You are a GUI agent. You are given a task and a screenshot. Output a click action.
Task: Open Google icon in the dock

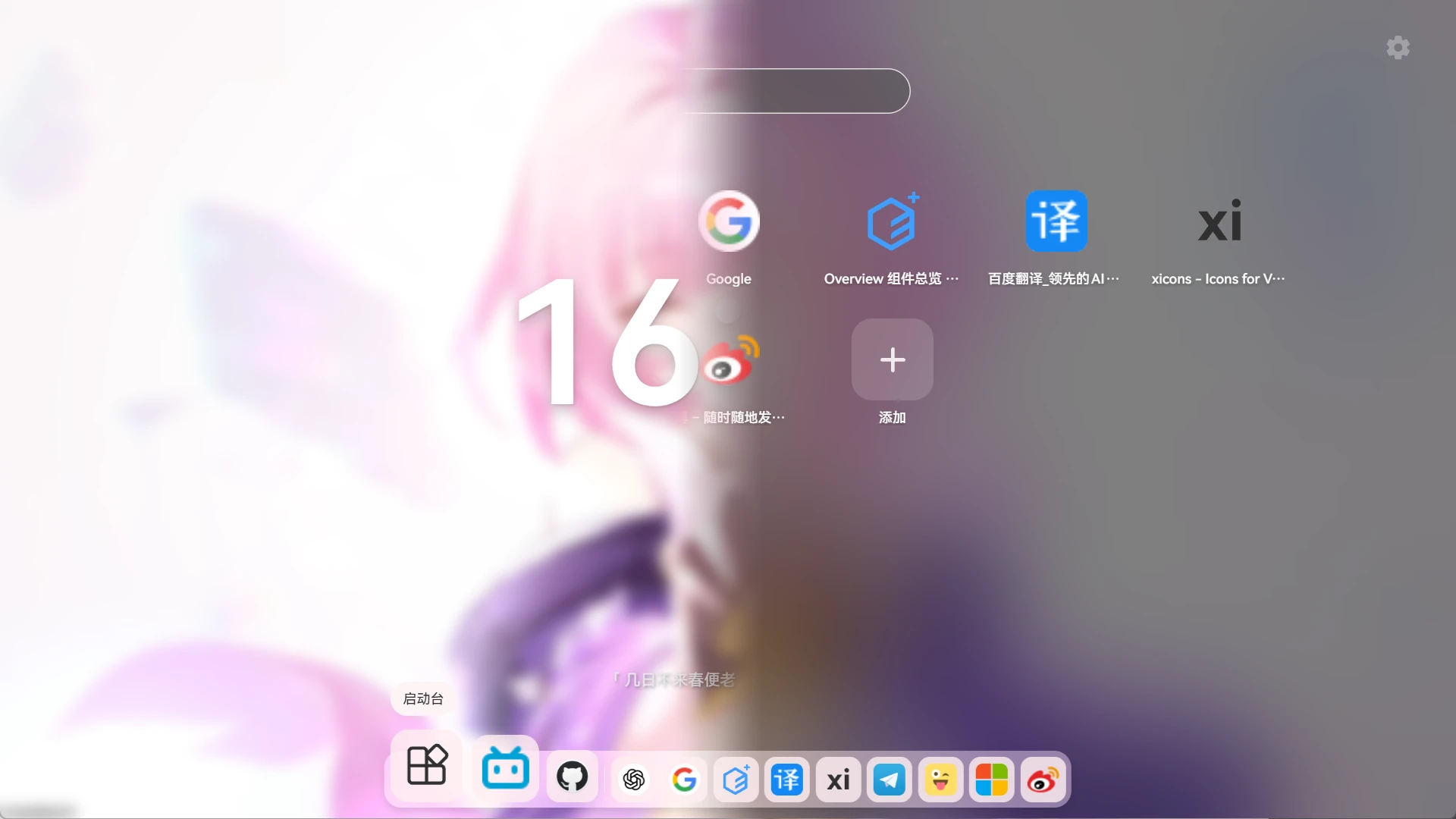pyautogui.click(x=685, y=780)
